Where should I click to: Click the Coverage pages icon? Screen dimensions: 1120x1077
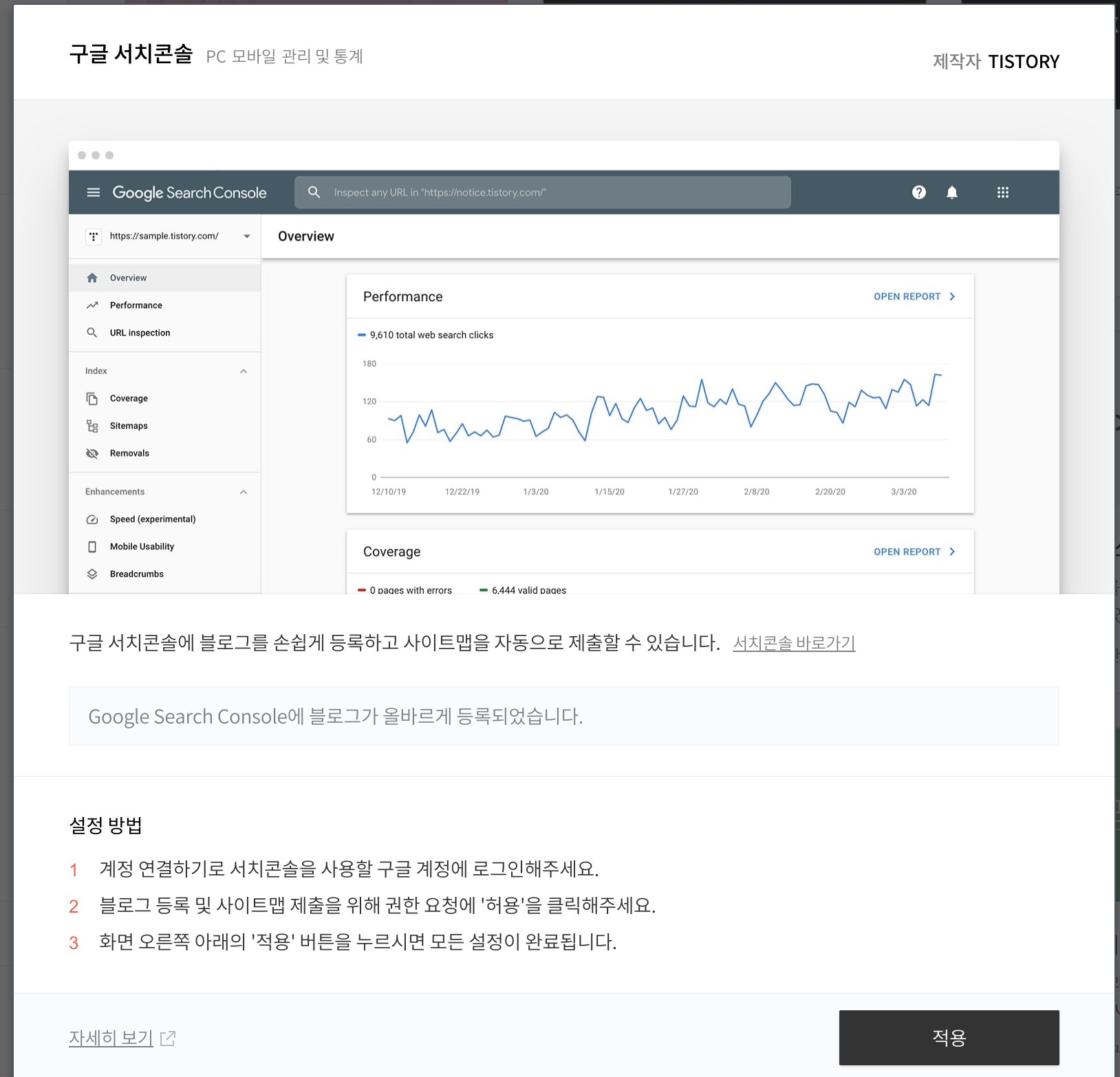coord(92,399)
